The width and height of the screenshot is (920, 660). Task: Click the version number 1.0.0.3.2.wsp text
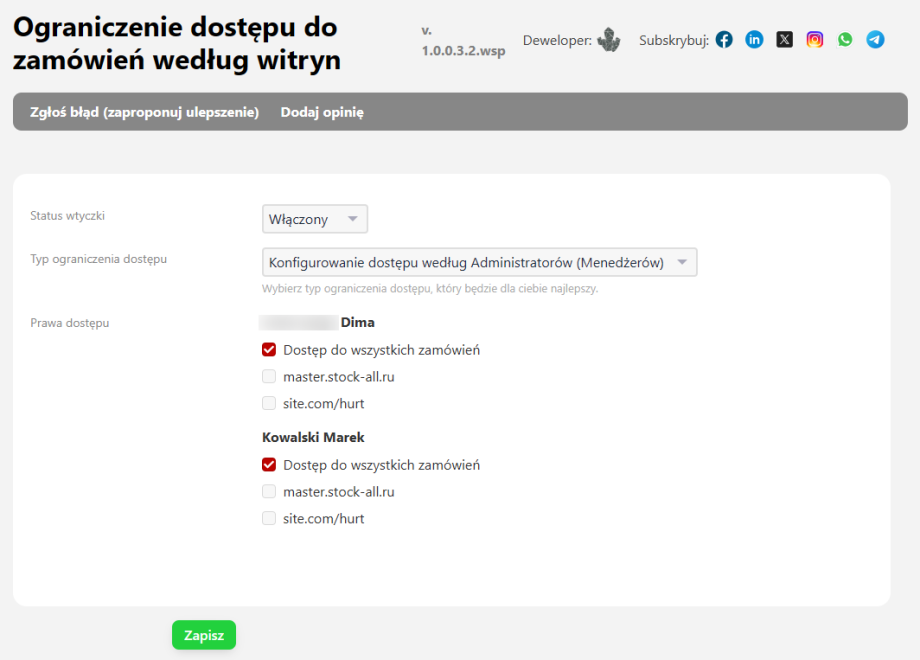point(463,51)
